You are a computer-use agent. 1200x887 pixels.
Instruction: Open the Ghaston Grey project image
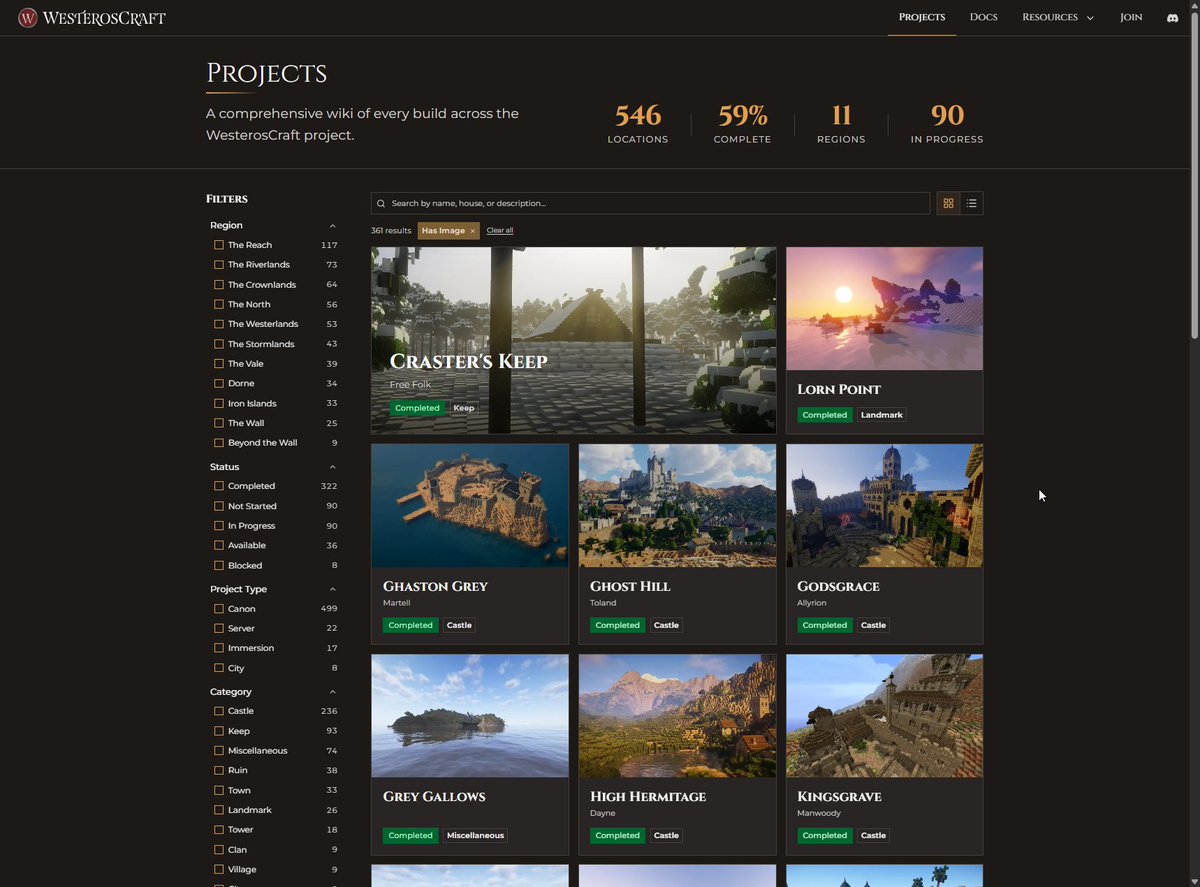point(470,505)
